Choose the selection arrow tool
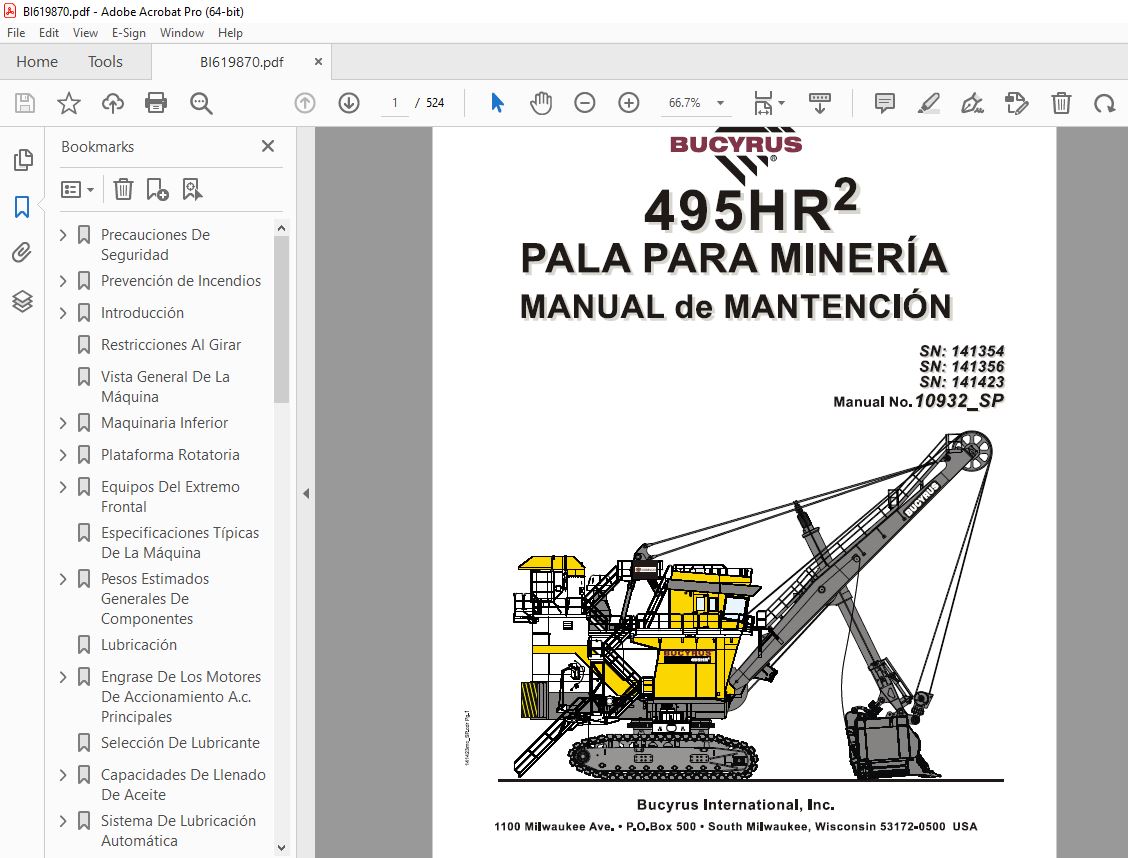The height and width of the screenshot is (858, 1128). coord(497,104)
